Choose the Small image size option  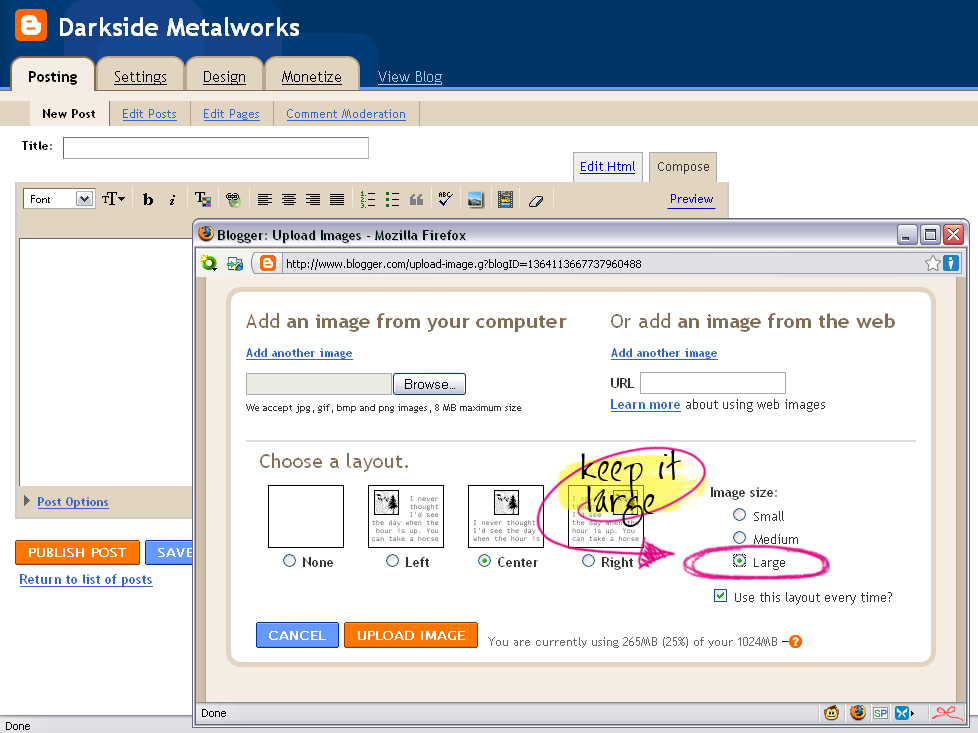pyautogui.click(x=739, y=515)
